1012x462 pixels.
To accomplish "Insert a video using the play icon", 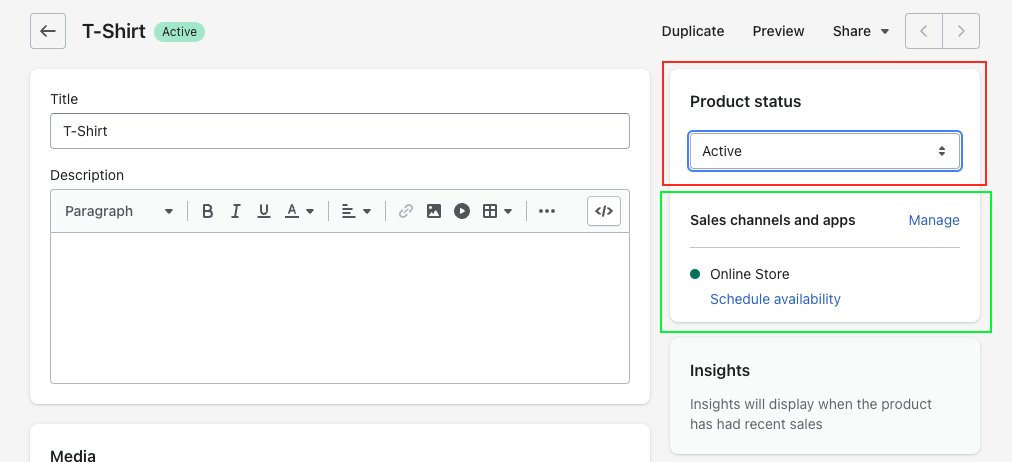I will point(462,211).
